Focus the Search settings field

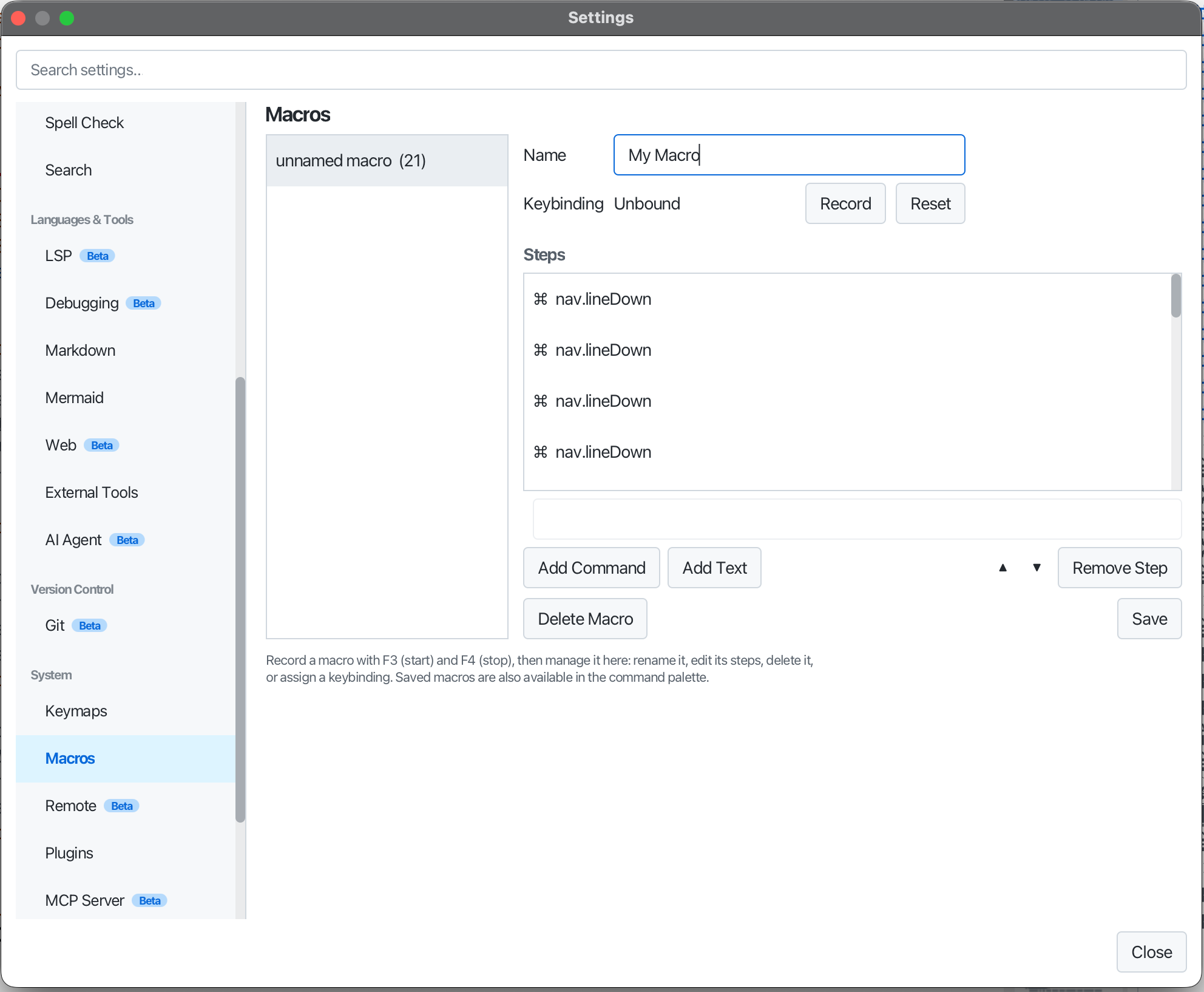[x=601, y=70]
